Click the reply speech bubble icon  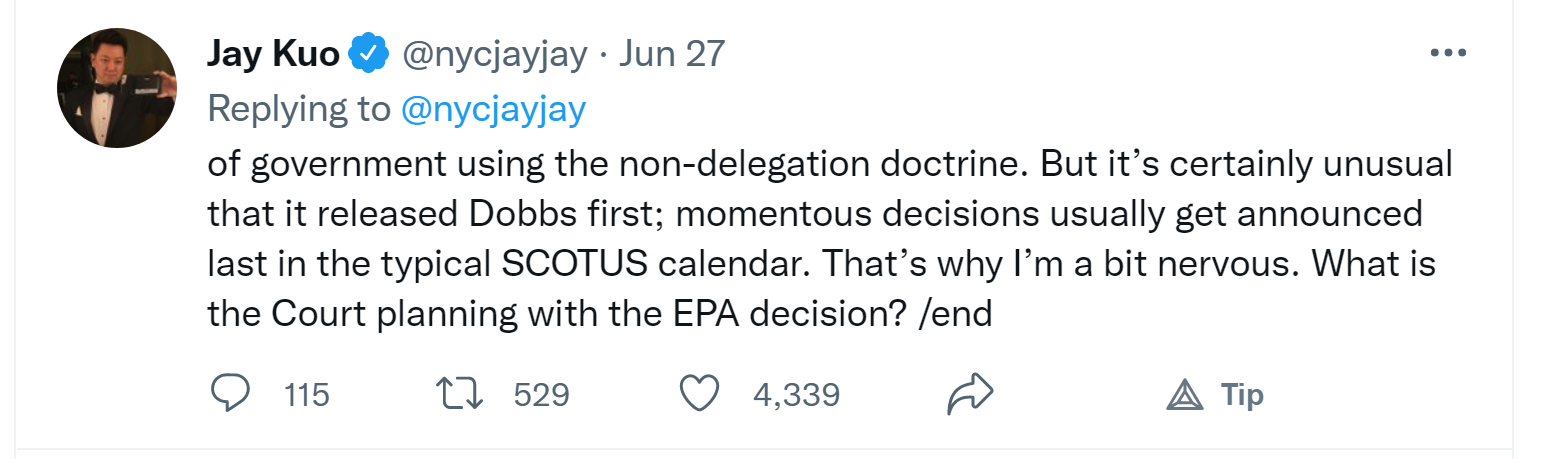tap(230, 395)
